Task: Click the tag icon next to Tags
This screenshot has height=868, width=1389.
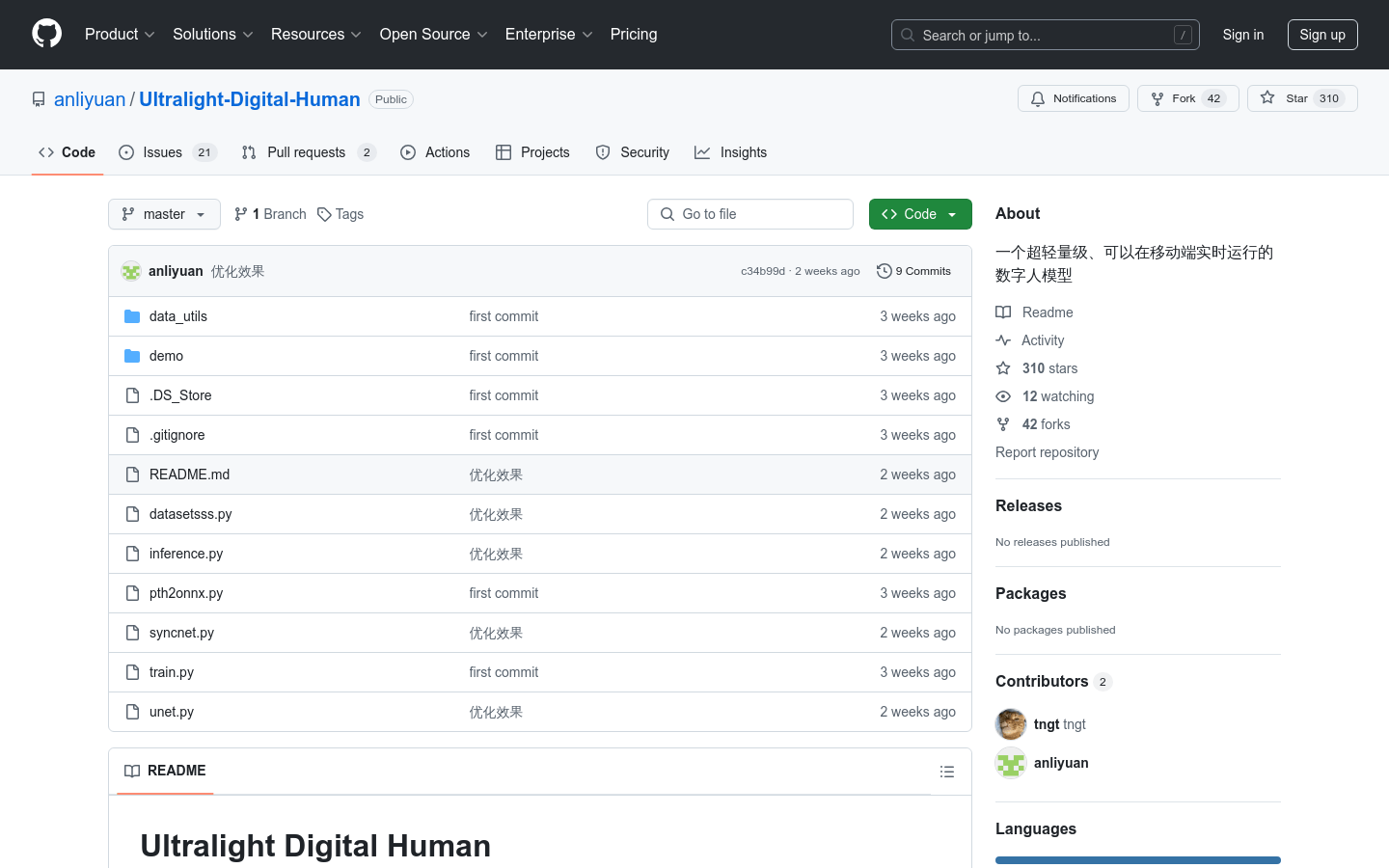Action: click(x=324, y=214)
